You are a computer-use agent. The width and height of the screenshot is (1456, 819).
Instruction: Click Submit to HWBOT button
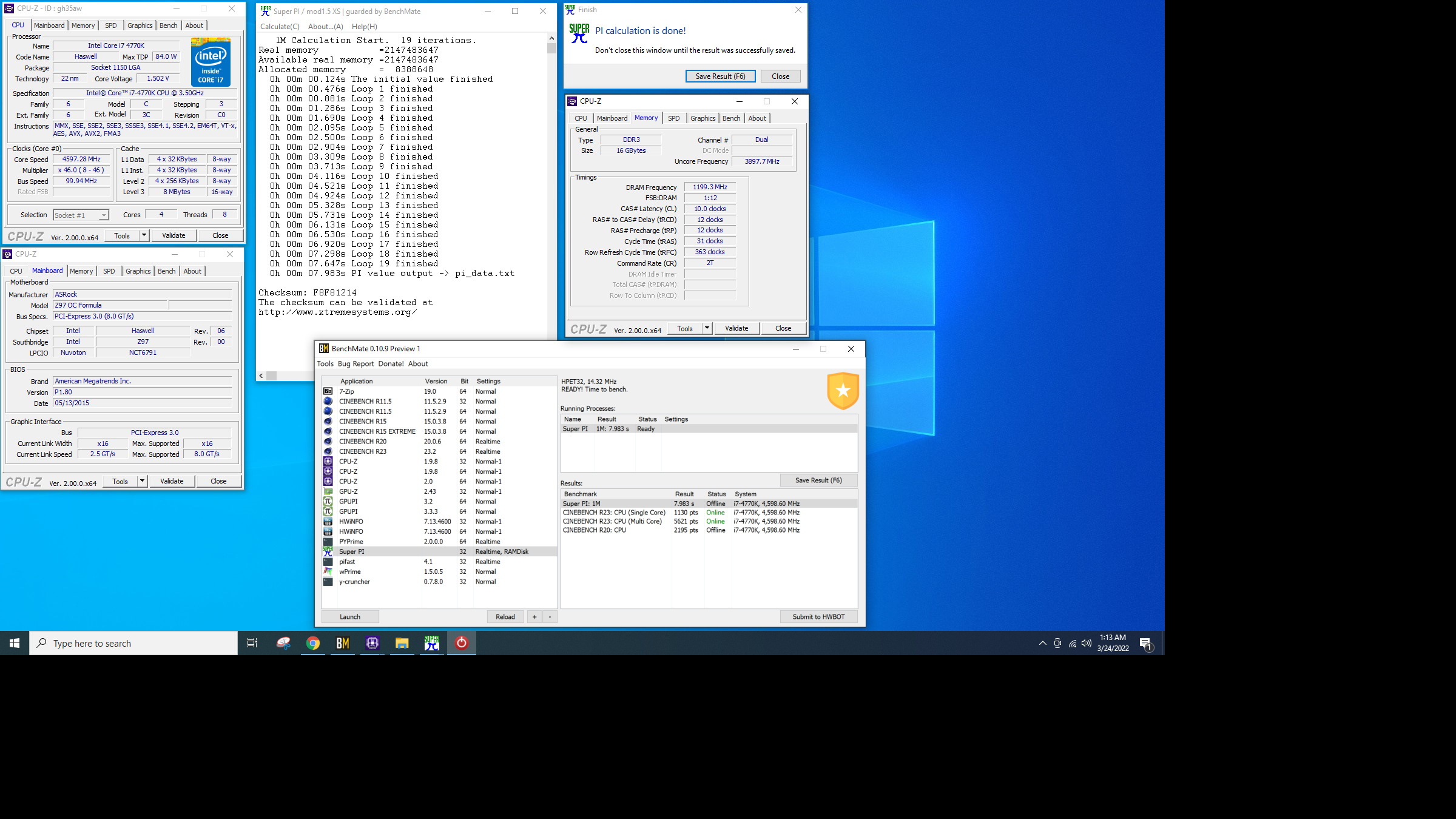point(818,617)
